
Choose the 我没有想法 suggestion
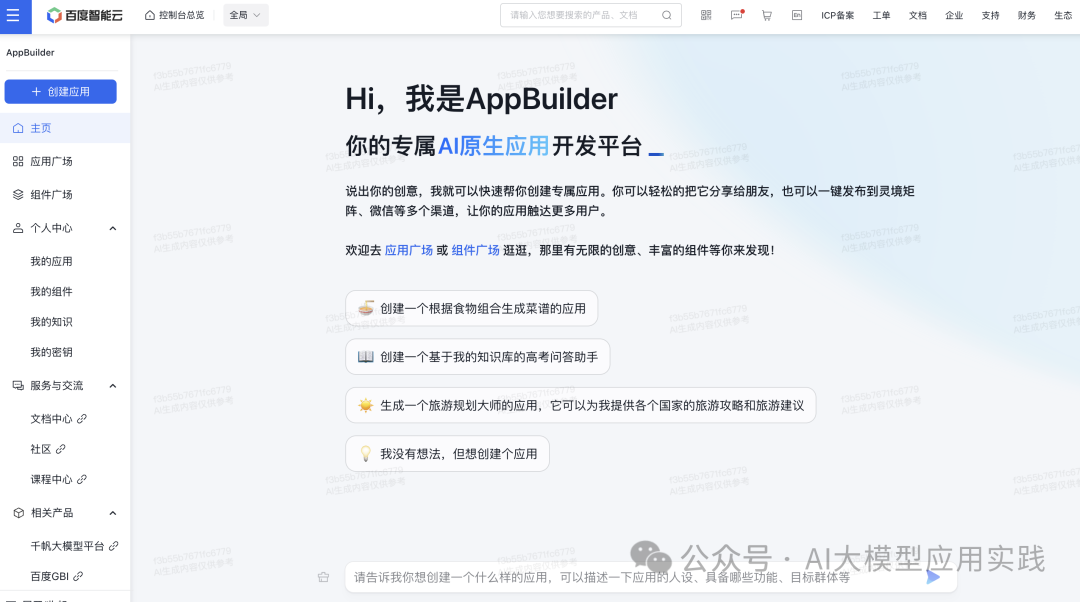point(447,453)
